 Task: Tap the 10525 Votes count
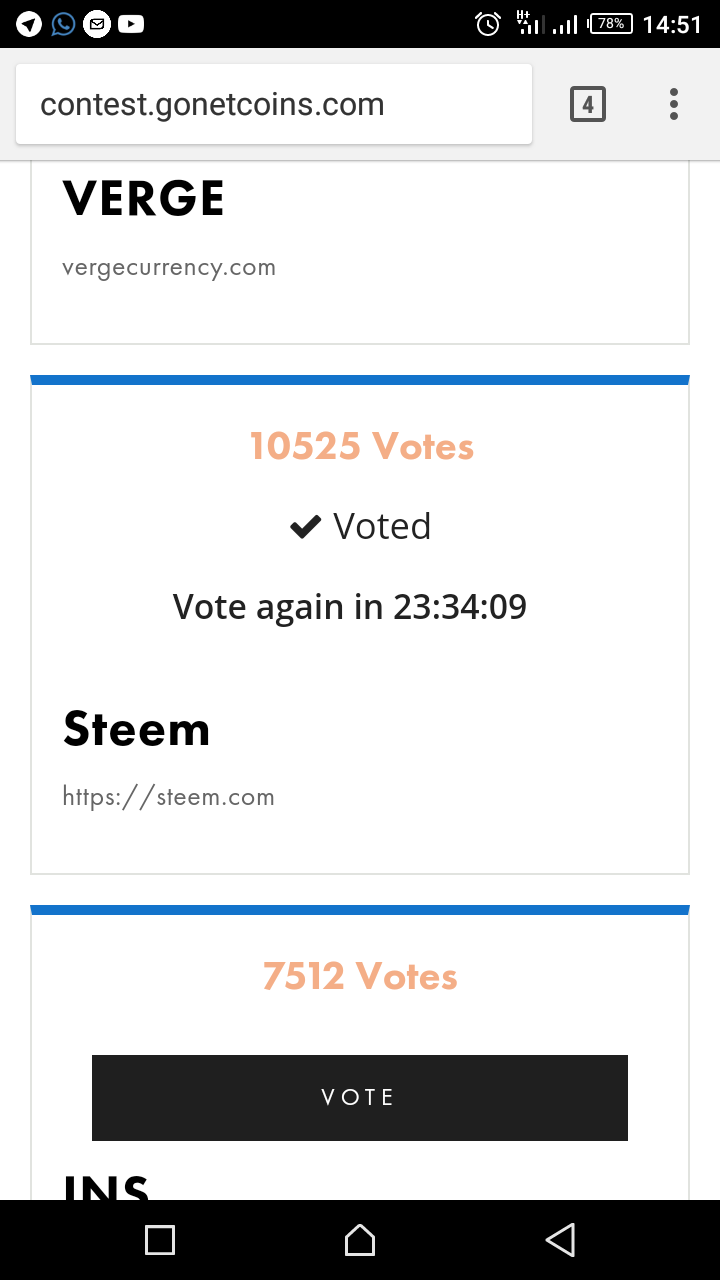361,447
